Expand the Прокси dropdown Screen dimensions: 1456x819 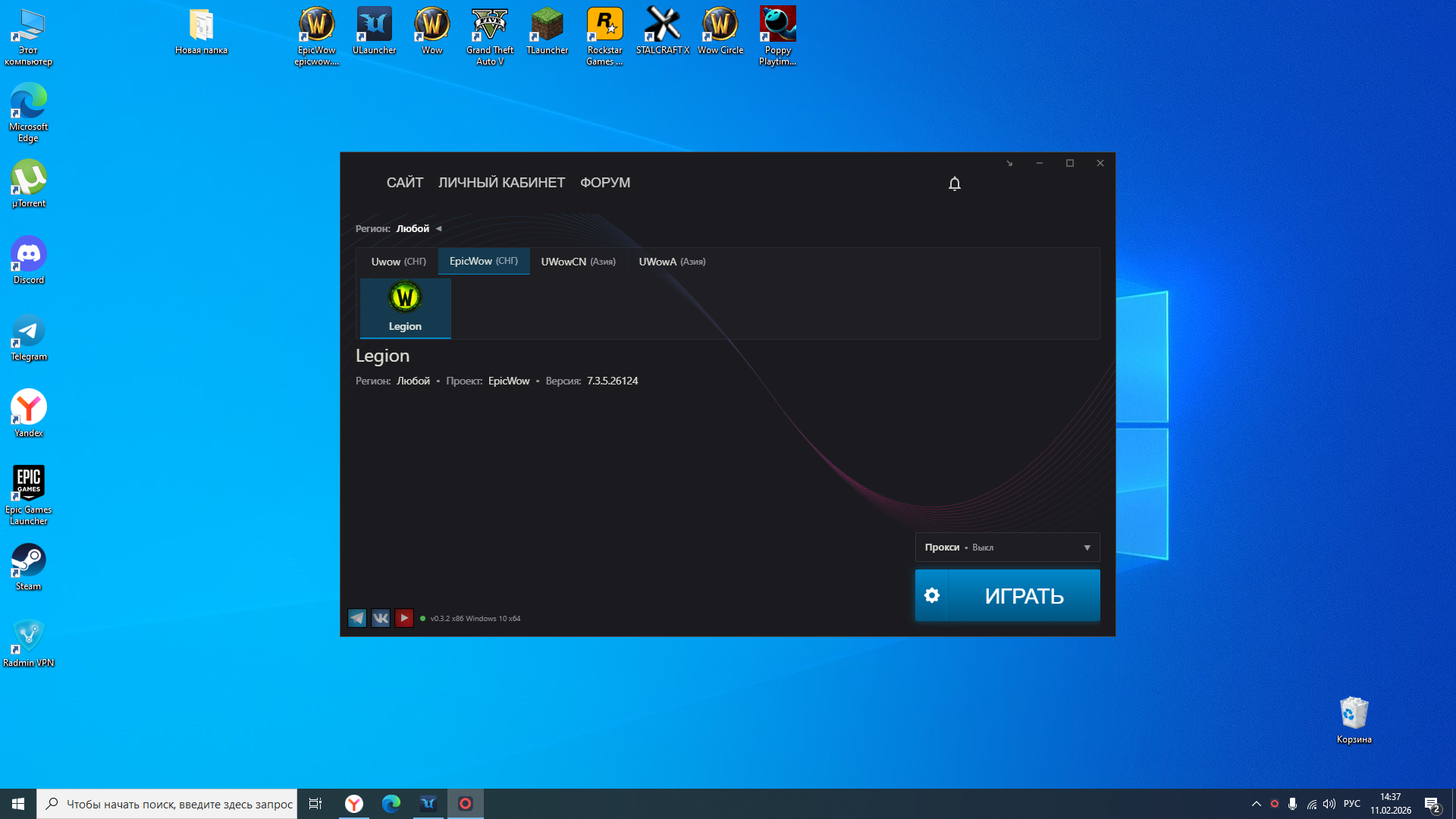(1007, 548)
